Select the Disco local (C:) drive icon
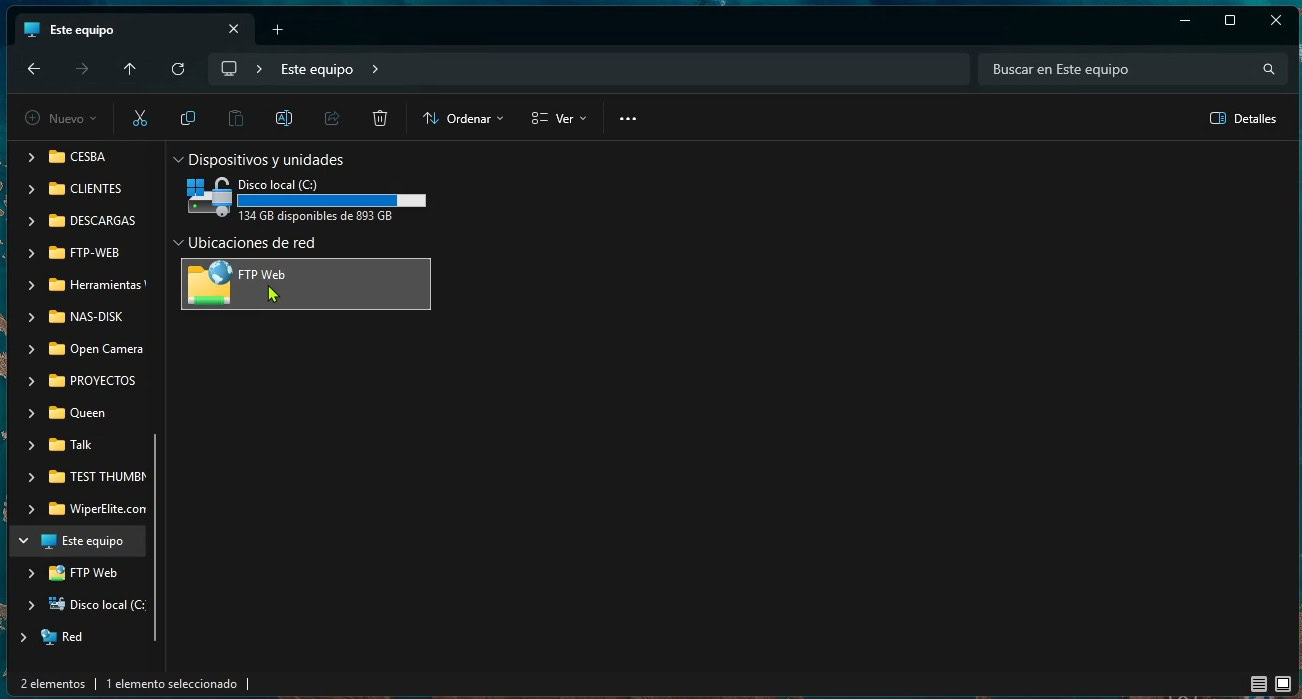 point(210,197)
